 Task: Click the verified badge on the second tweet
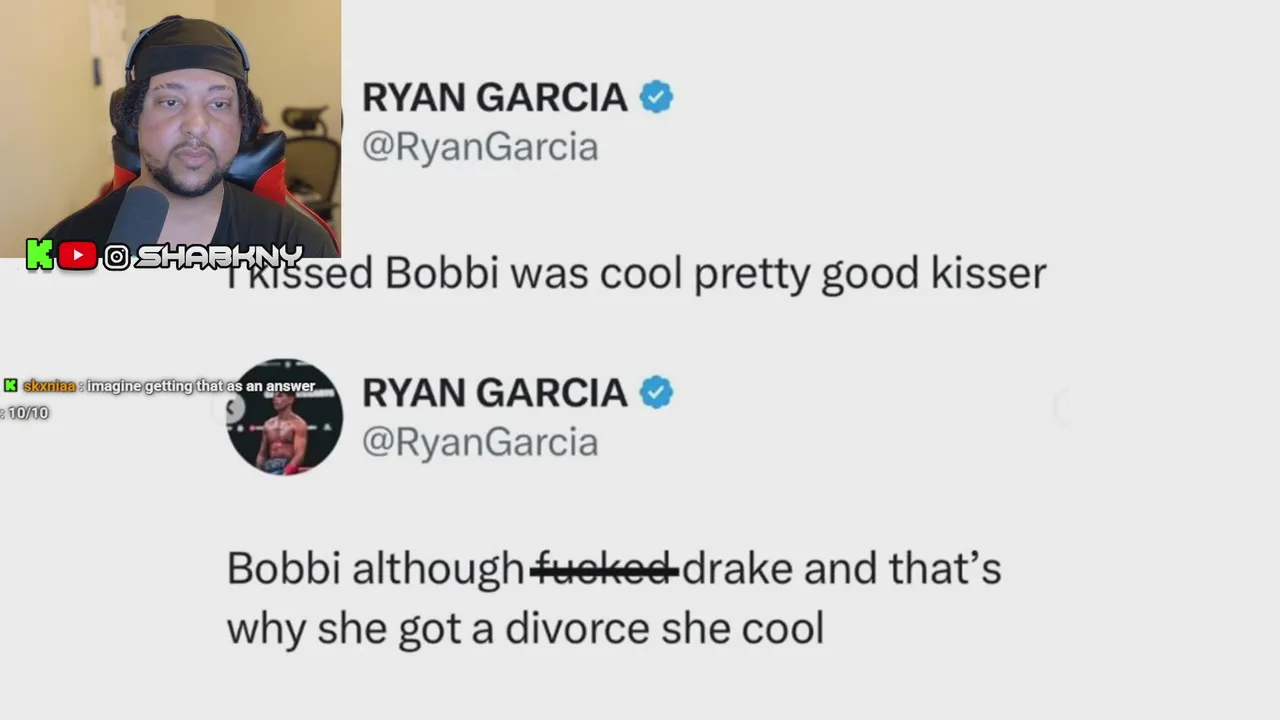(x=656, y=392)
